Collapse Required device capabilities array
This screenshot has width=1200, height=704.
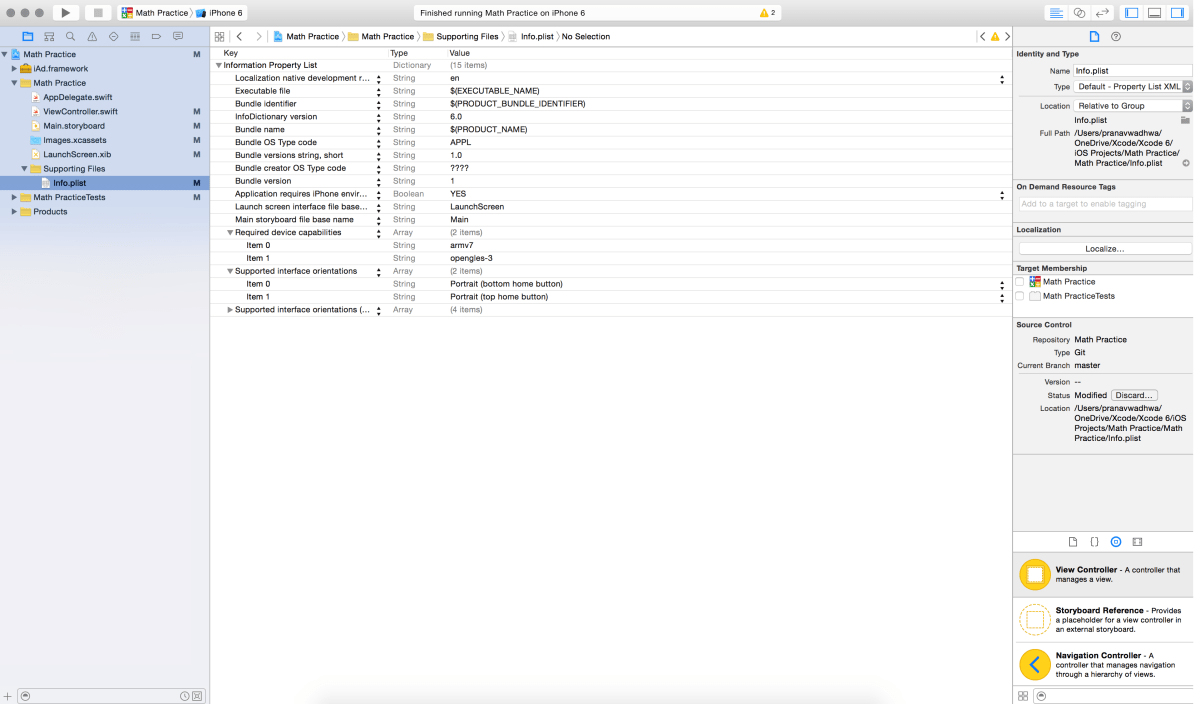pos(230,232)
